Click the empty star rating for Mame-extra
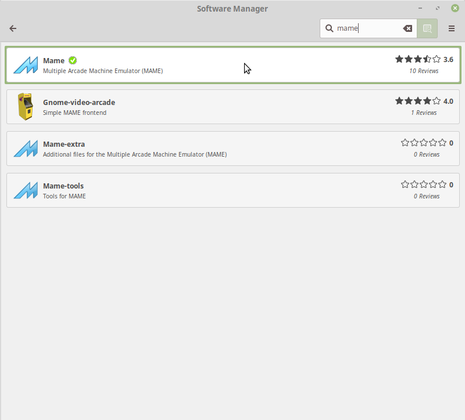This screenshot has height=420, width=465. point(427,143)
